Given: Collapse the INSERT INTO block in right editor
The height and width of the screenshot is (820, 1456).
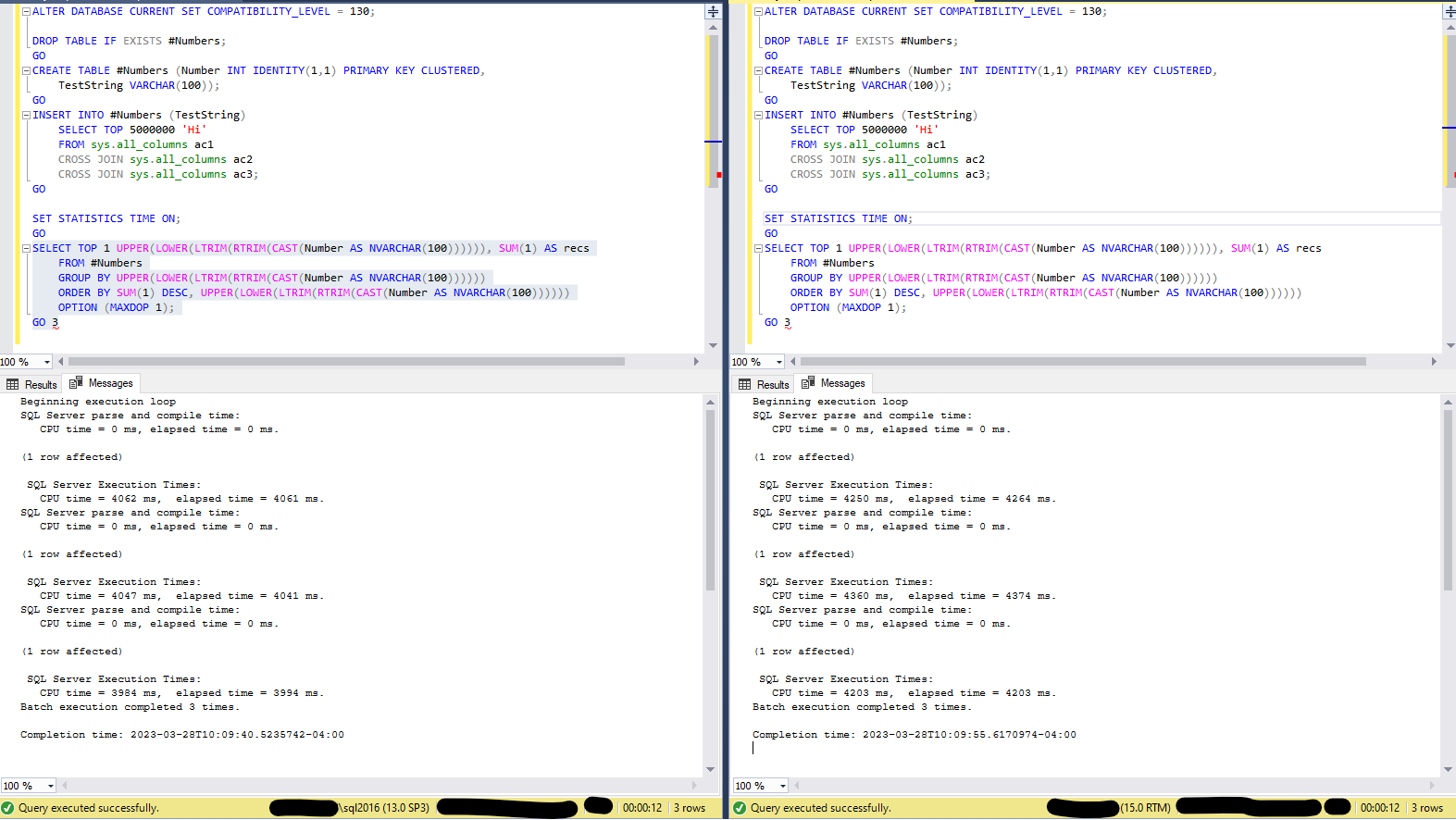Looking at the screenshot, I should pos(758,115).
